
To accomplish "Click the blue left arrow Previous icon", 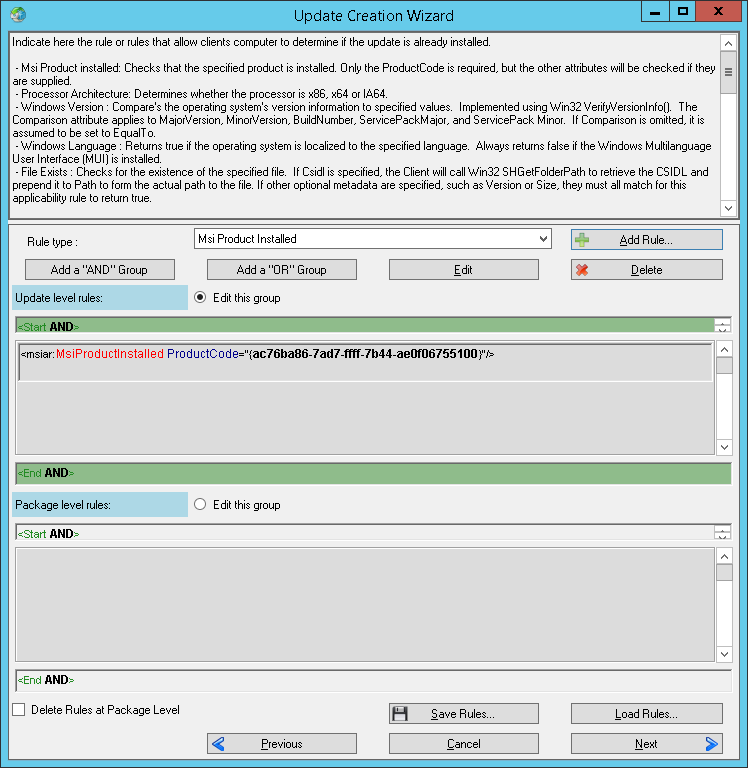I will coord(218,744).
